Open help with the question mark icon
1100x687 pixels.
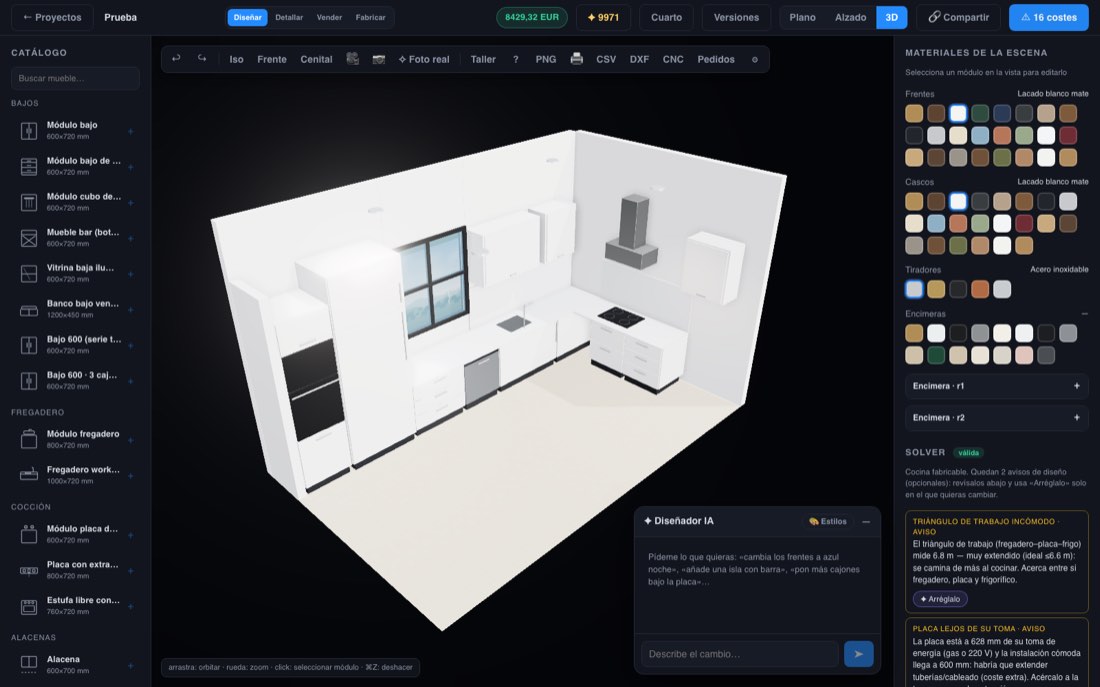pyautogui.click(x=516, y=60)
